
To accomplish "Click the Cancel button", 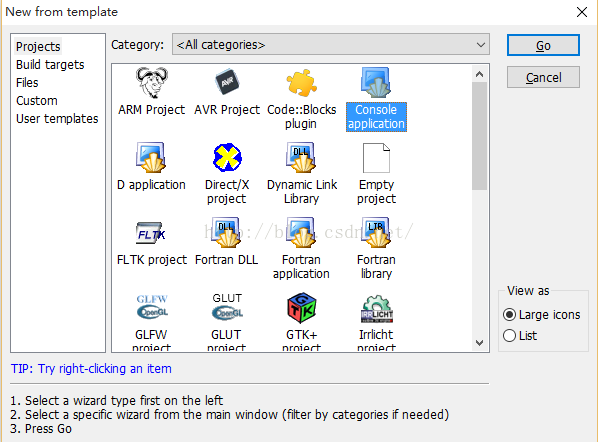I will pos(543,77).
